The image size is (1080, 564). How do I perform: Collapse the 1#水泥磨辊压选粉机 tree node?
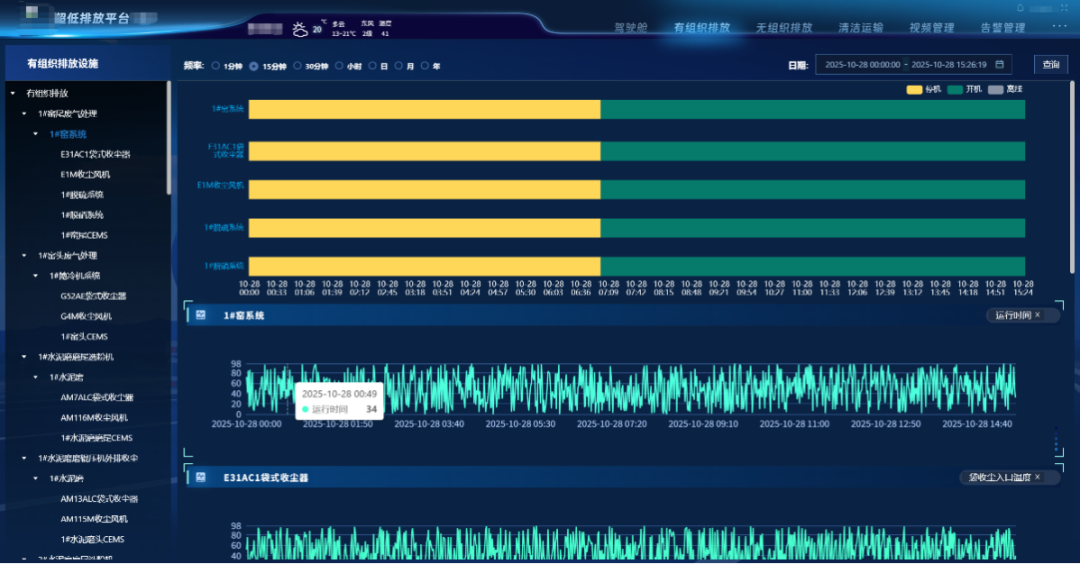point(25,357)
